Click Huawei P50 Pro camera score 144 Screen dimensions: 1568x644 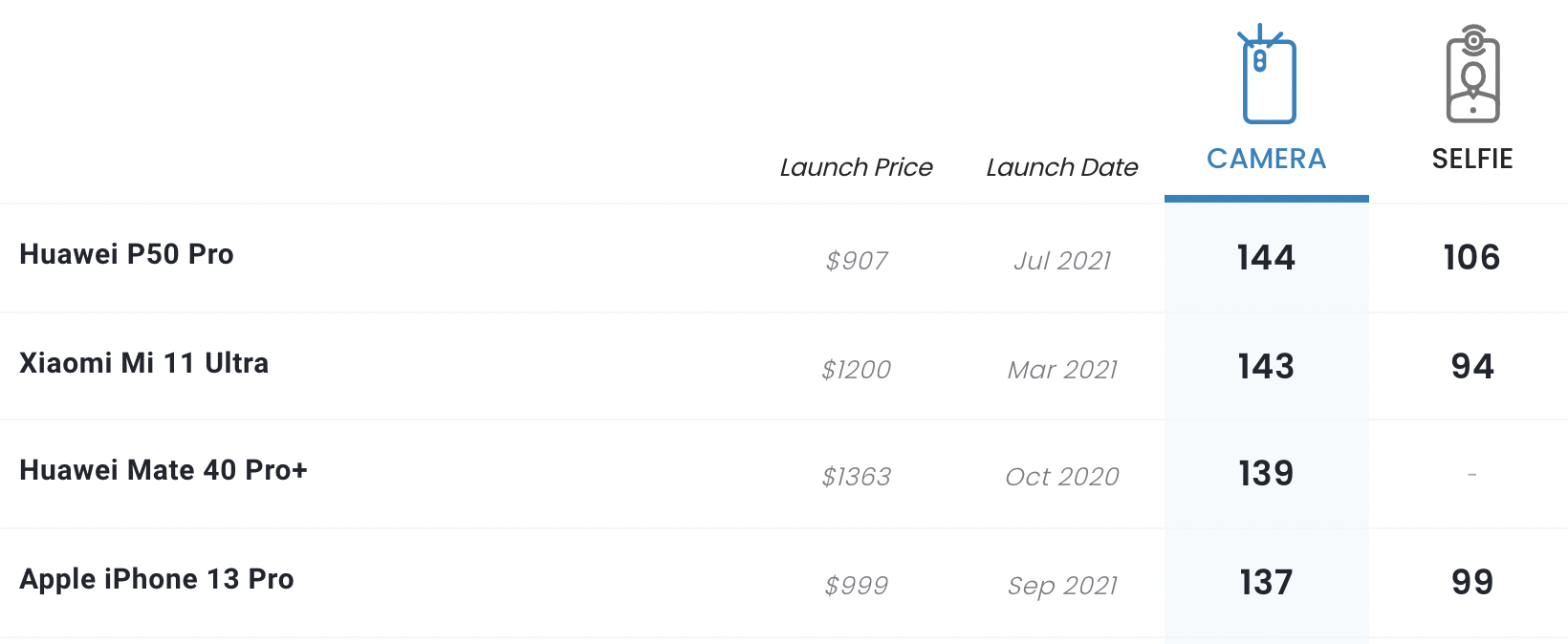pos(1266,257)
